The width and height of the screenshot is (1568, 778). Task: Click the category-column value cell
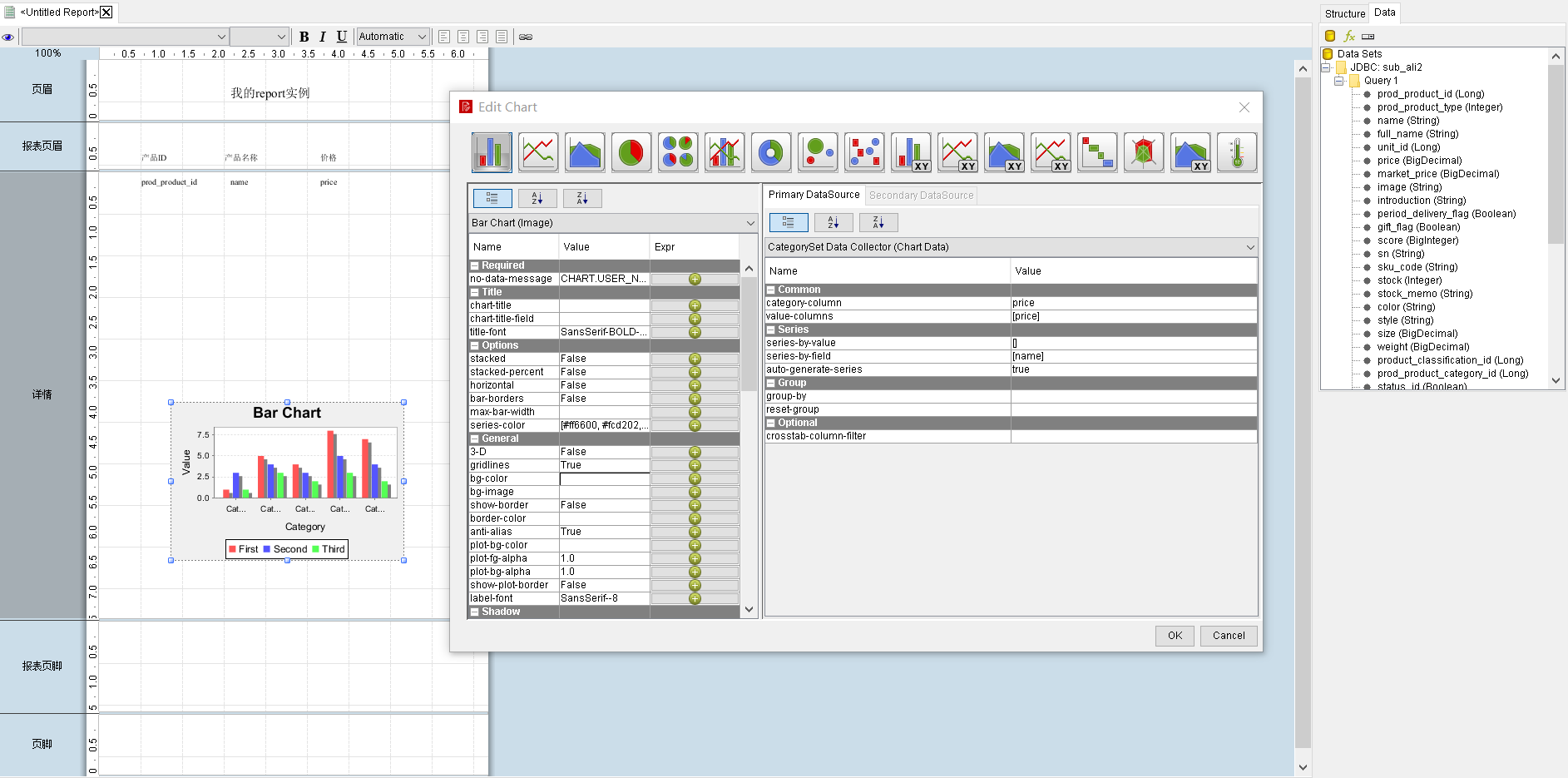1133,303
